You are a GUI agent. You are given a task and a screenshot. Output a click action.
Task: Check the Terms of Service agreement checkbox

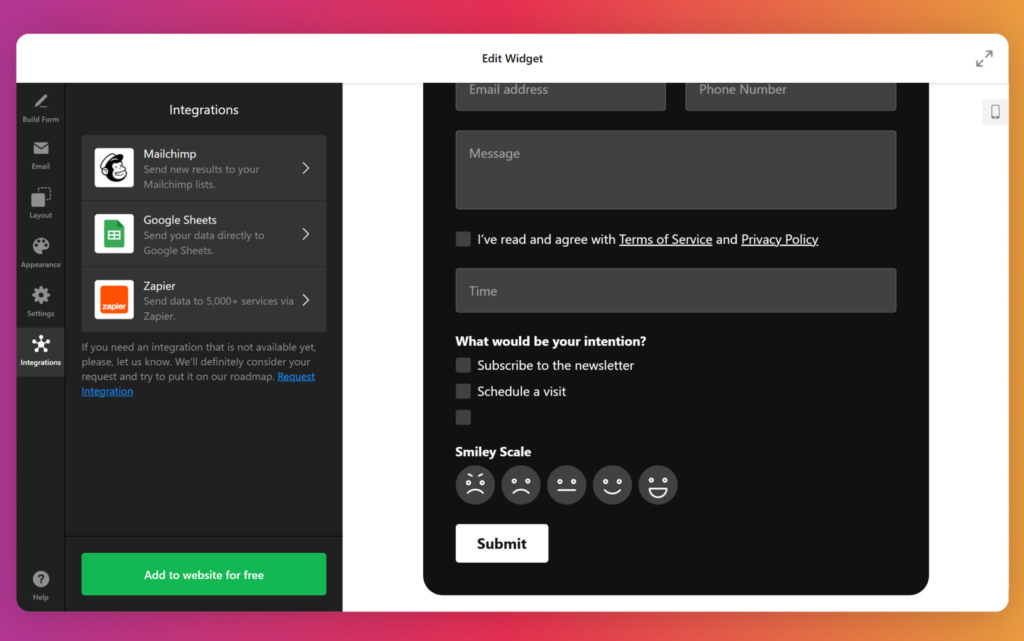point(463,239)
